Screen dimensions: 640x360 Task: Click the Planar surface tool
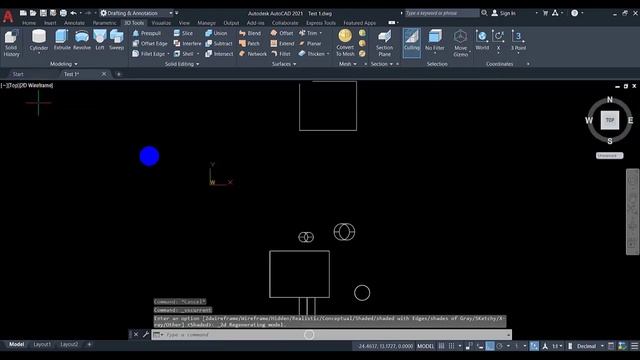(x=310, y=43)
